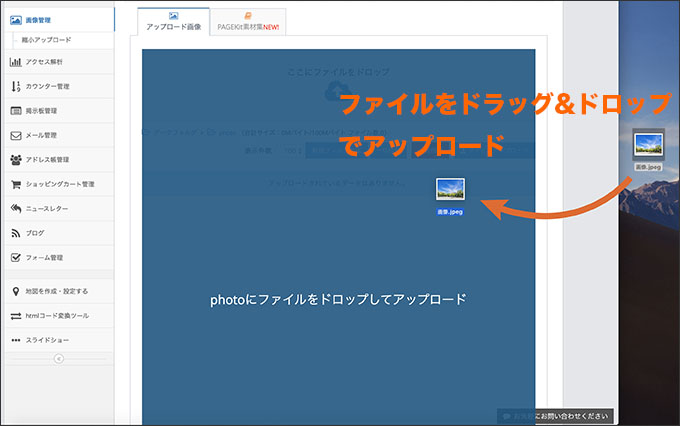Click the dragged 画像.jpeg thumbnail in drop zone

450,189
